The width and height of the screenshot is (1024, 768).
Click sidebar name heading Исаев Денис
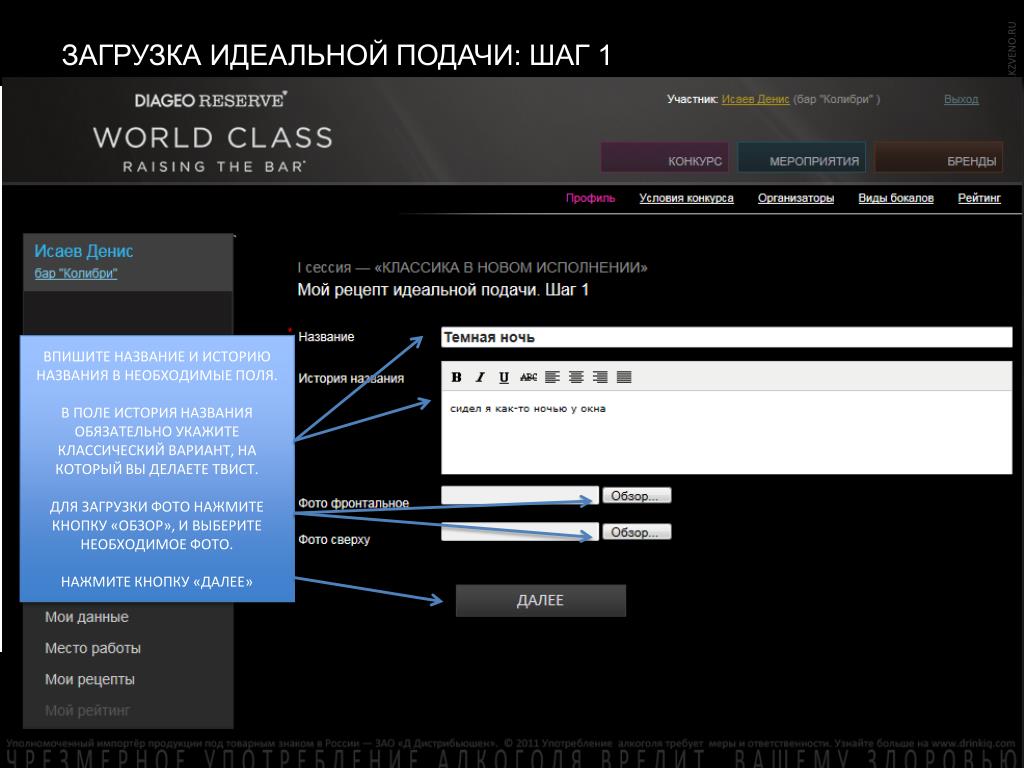click(84, 251)
